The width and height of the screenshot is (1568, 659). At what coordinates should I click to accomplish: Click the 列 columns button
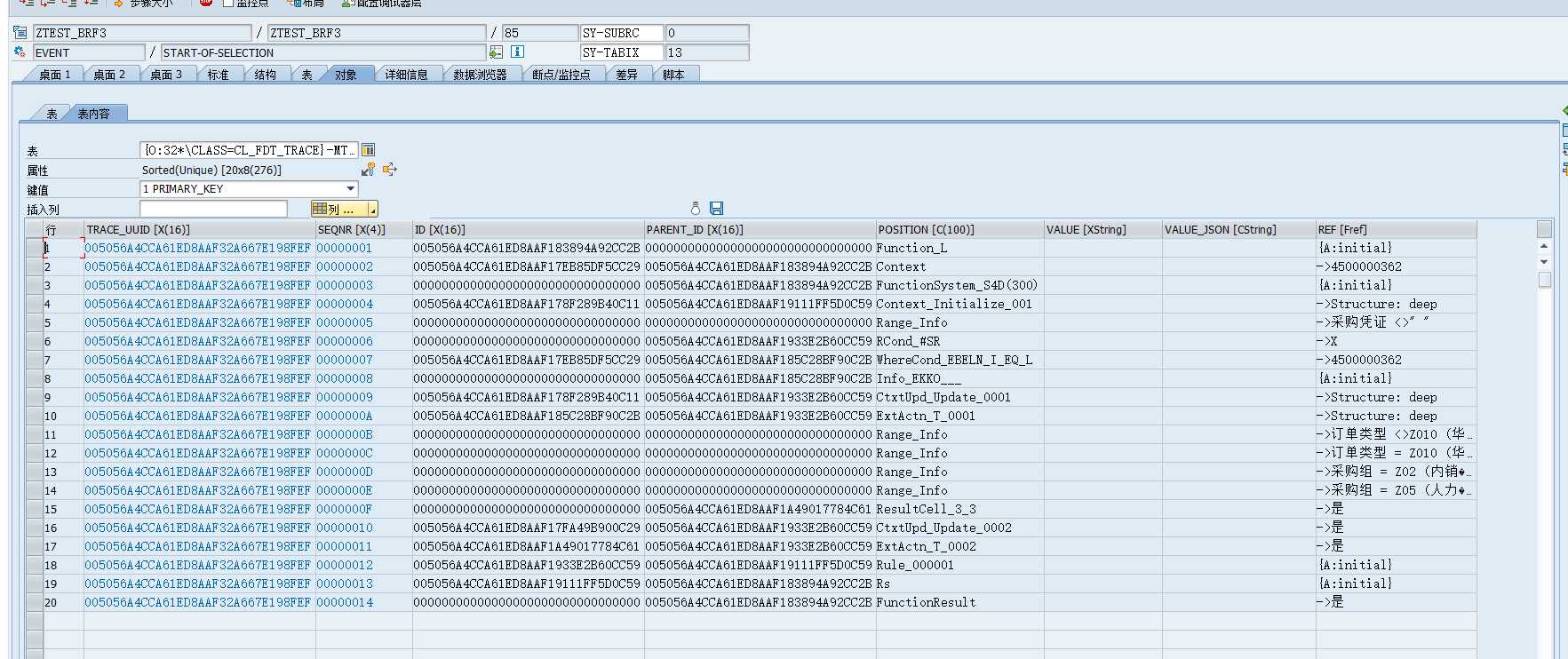(x=338, y=209)
